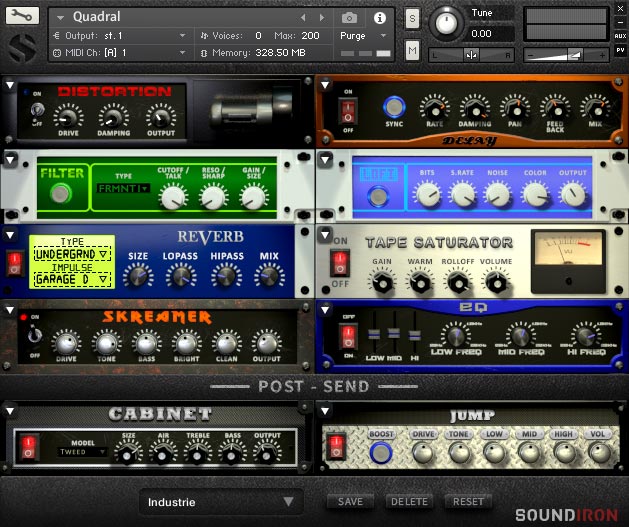Toggle the AUX panel button
629x527 pixels.
(620, 36)
